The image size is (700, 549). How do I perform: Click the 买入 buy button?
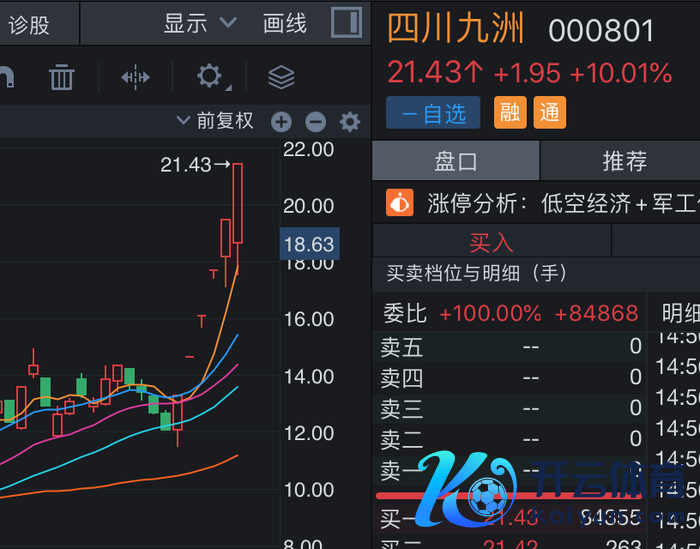coord(491,242)
